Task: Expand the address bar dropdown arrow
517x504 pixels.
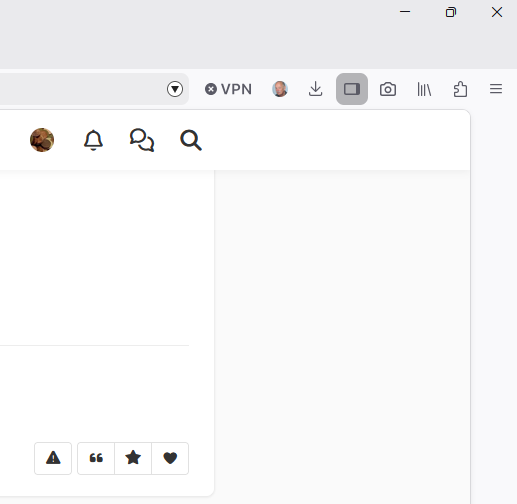Action: (x=175, y=89)
